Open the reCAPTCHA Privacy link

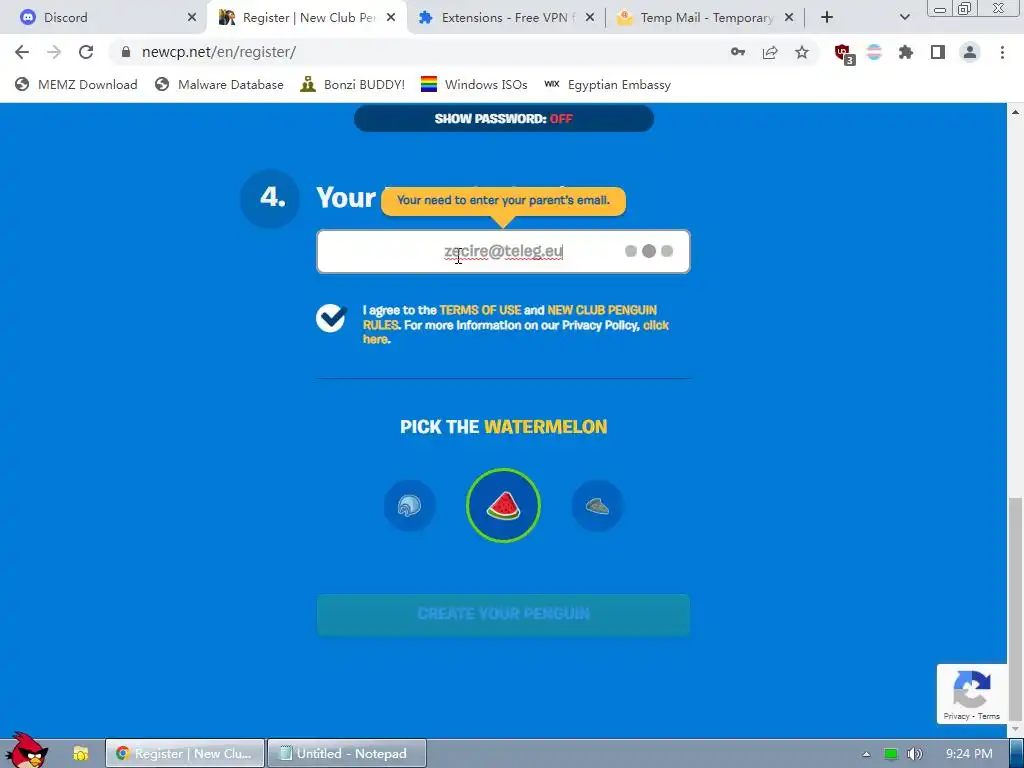click(x=956, y=716)
